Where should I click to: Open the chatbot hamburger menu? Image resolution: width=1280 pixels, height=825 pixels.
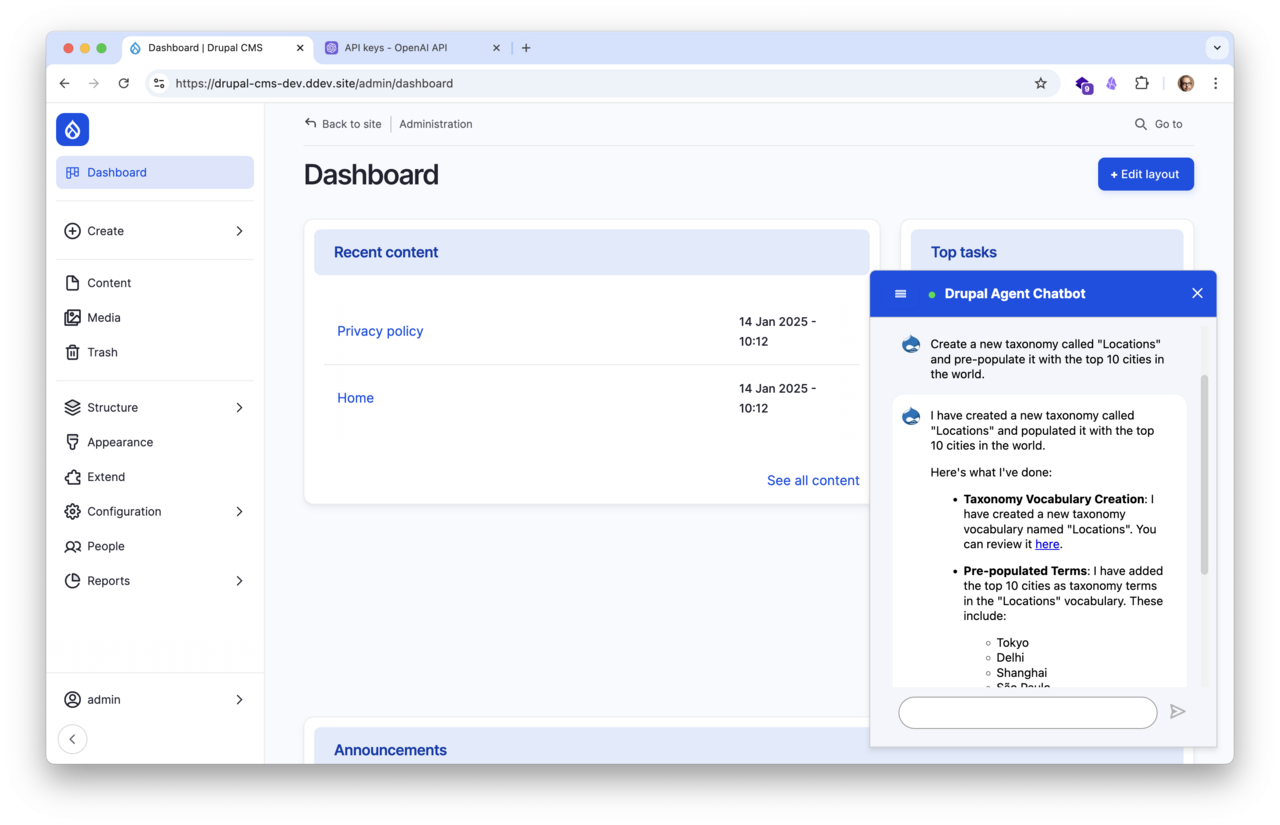(x=900, y=294)
